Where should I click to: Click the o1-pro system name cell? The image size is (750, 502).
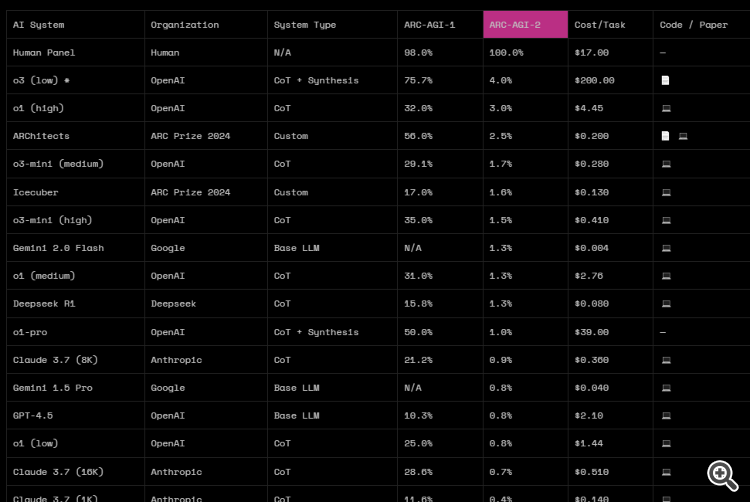[x=32, y=332]
